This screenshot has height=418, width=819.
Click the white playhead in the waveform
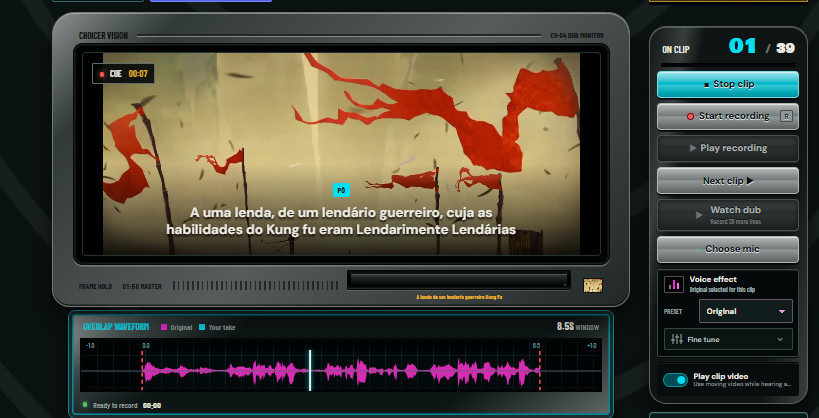click(x=310, y=370)
